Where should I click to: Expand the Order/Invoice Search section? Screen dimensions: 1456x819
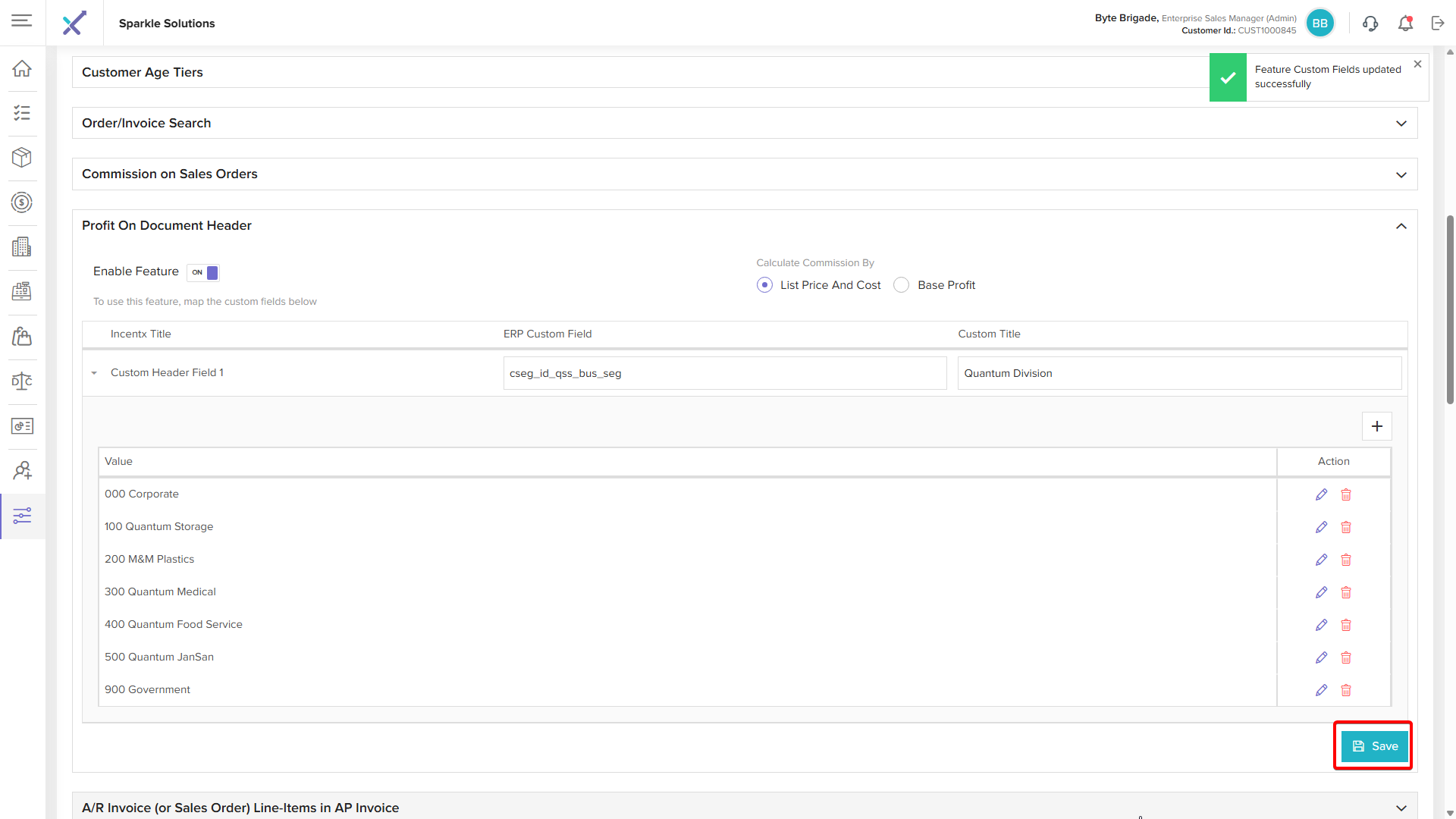pos(1401,124)
